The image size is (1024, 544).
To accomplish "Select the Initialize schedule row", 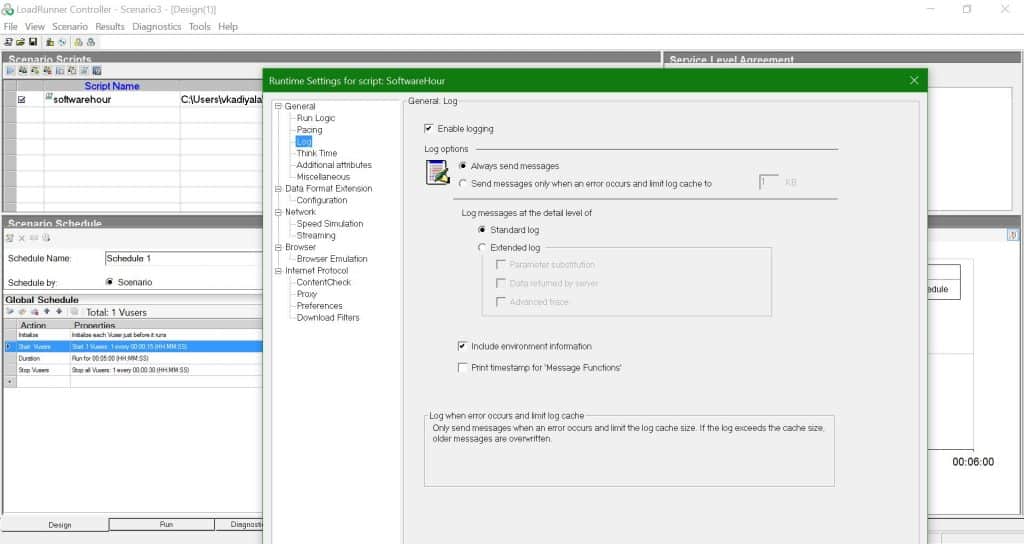I will [133, 334].
